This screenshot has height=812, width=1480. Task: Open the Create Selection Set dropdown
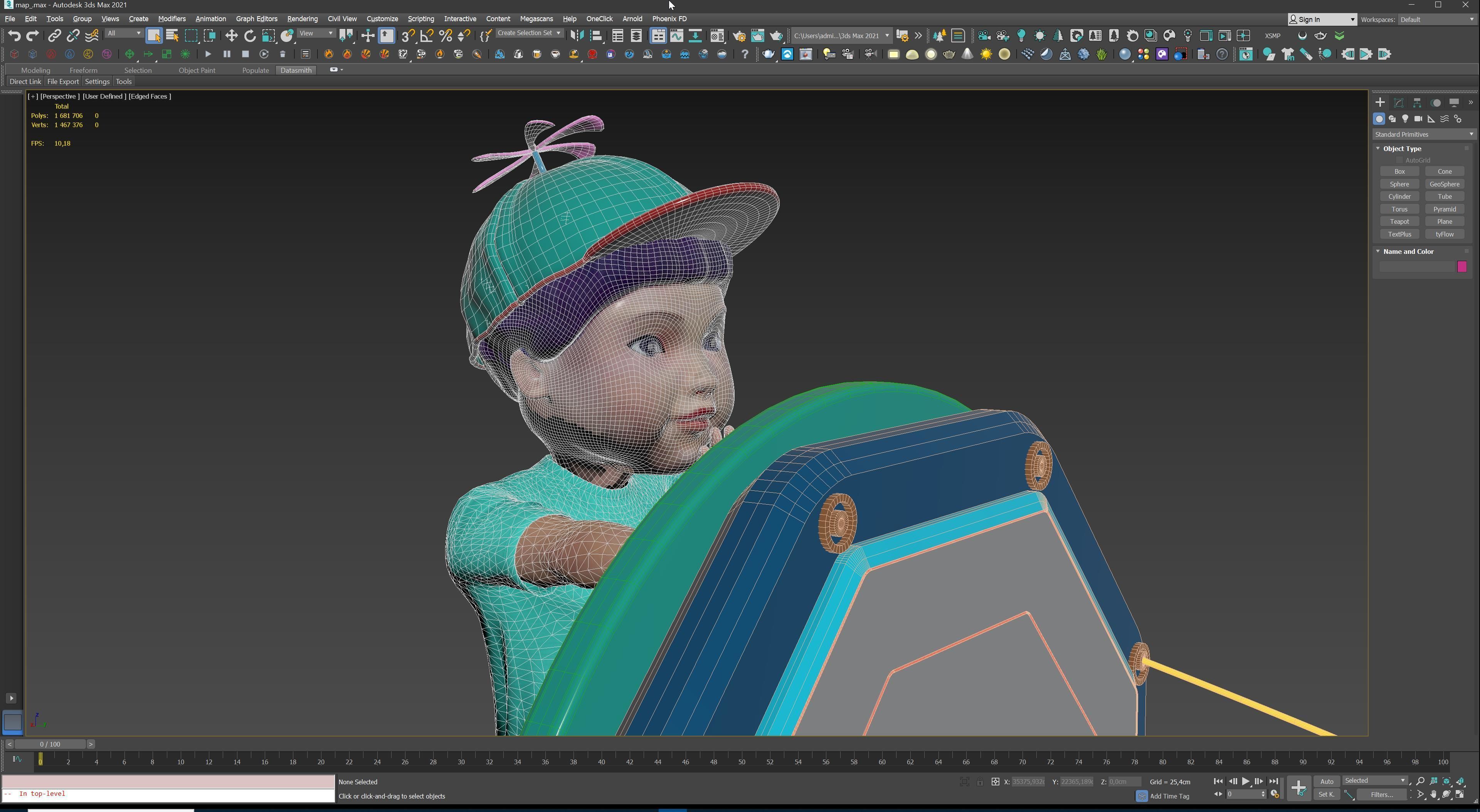pyautogui.click(x=528, y=33)
